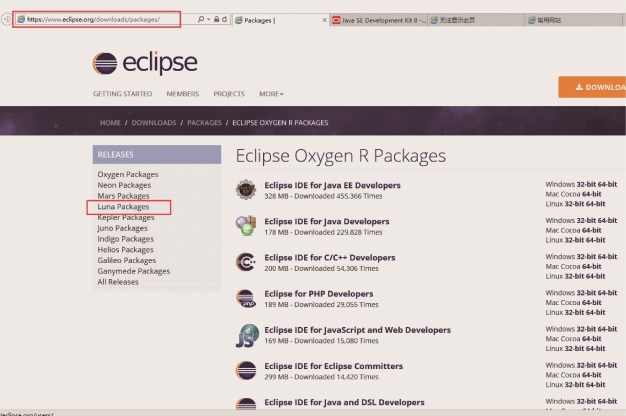
Task: Click the Java Developers package icon
Action: (x=246, y=226)
